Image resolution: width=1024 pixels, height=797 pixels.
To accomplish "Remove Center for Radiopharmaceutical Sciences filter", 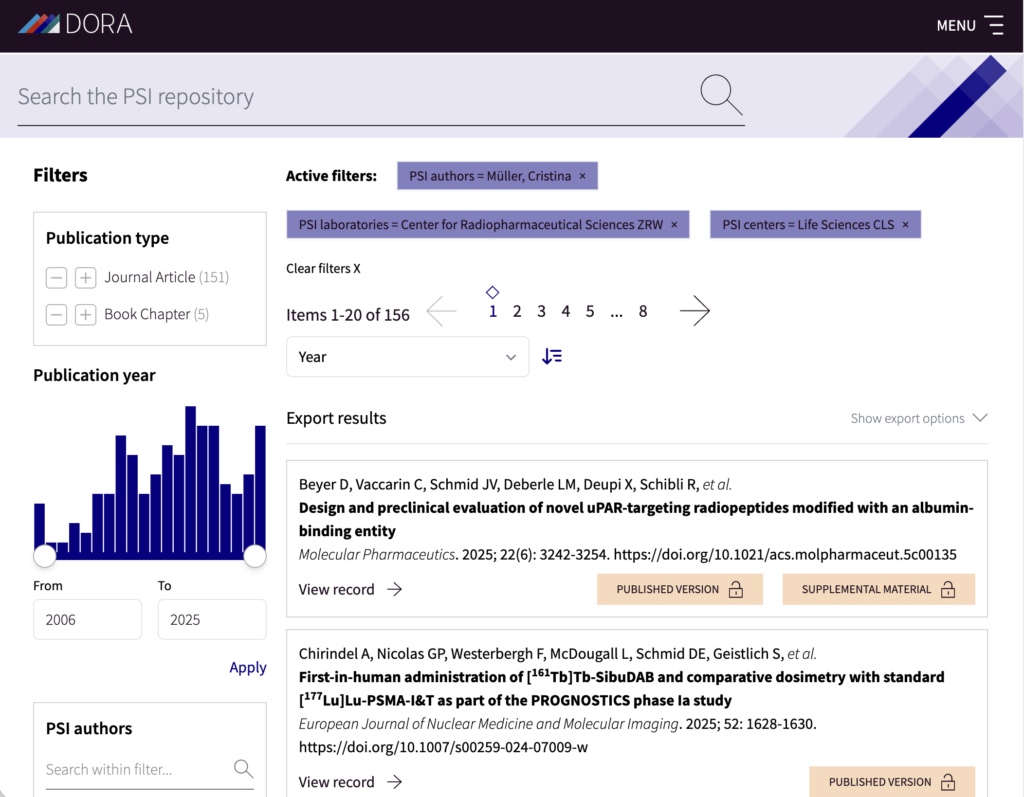I will tap(674, 225).
